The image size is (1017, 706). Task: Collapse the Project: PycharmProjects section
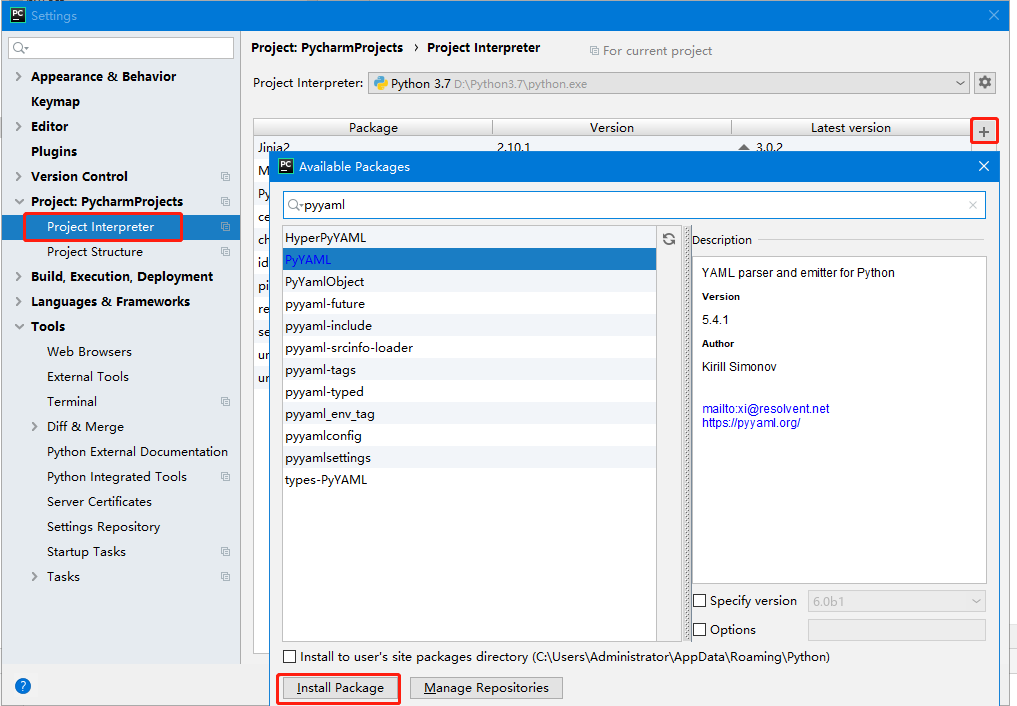click(x=19, y=202)
